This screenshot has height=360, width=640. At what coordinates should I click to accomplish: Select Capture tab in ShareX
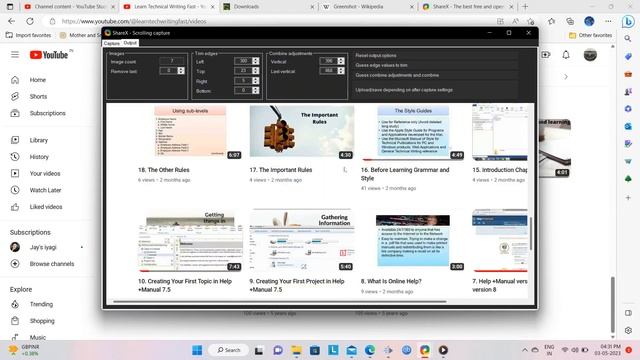[111, 43]
